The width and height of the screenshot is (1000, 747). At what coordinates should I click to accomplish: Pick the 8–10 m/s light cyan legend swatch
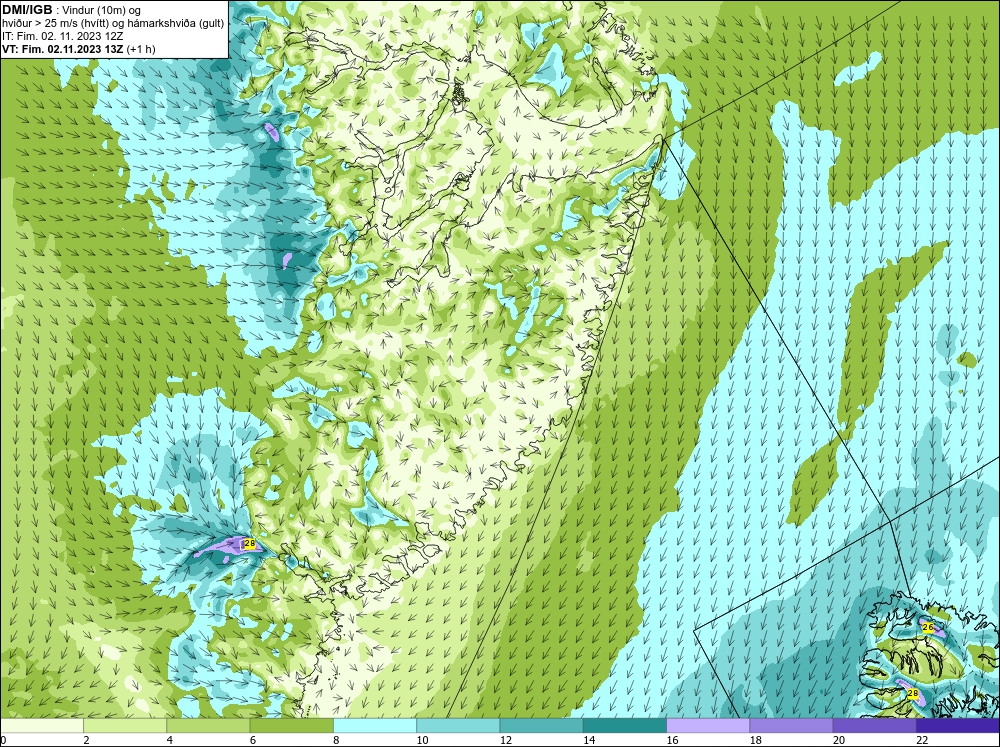click(x=375, y=726)
